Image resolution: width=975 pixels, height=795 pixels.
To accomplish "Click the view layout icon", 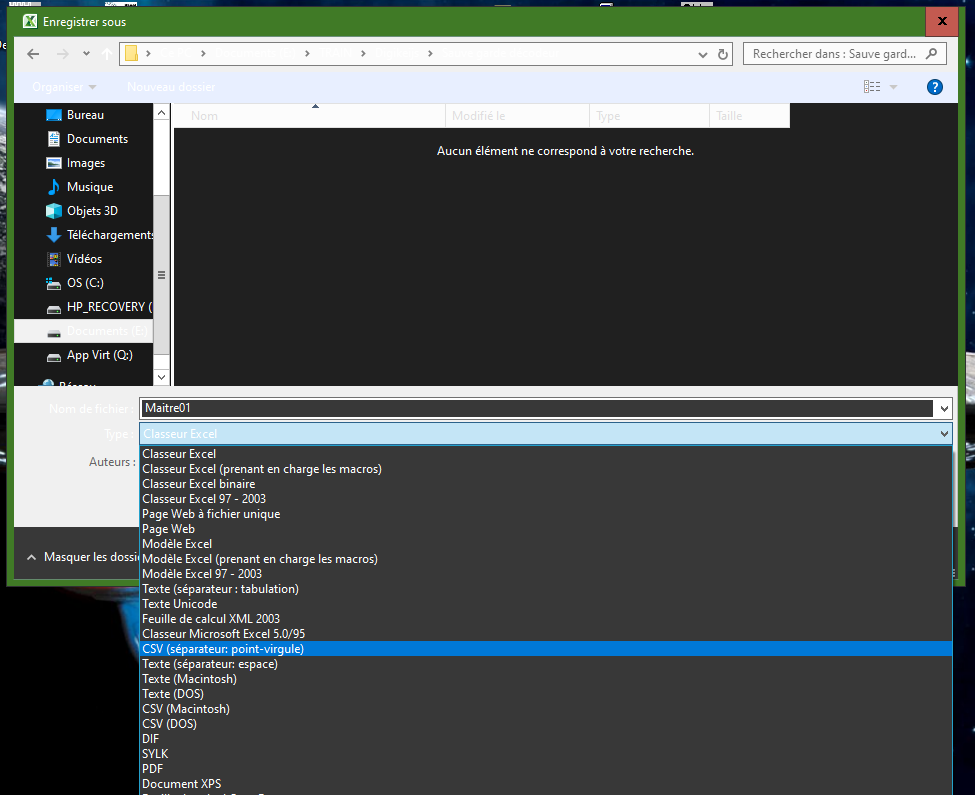I will click(872, 87).
